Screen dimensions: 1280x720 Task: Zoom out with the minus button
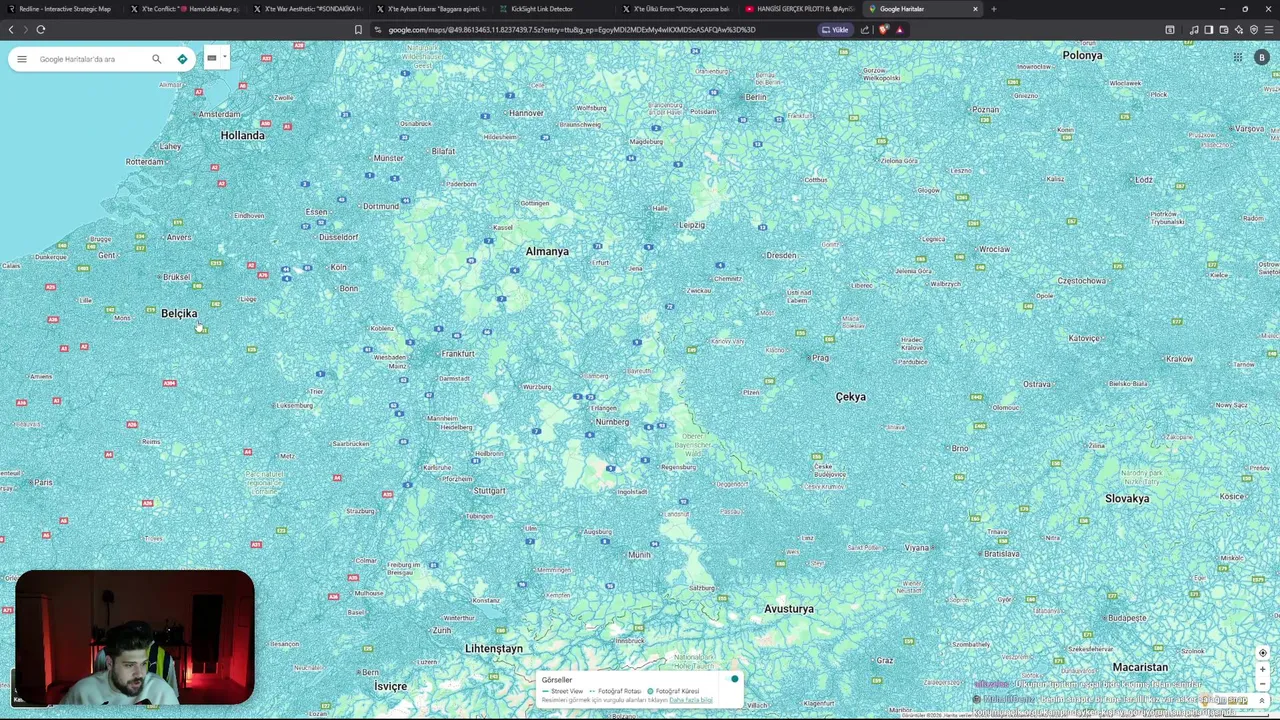pyautogui.click(x=1262, y=684)
